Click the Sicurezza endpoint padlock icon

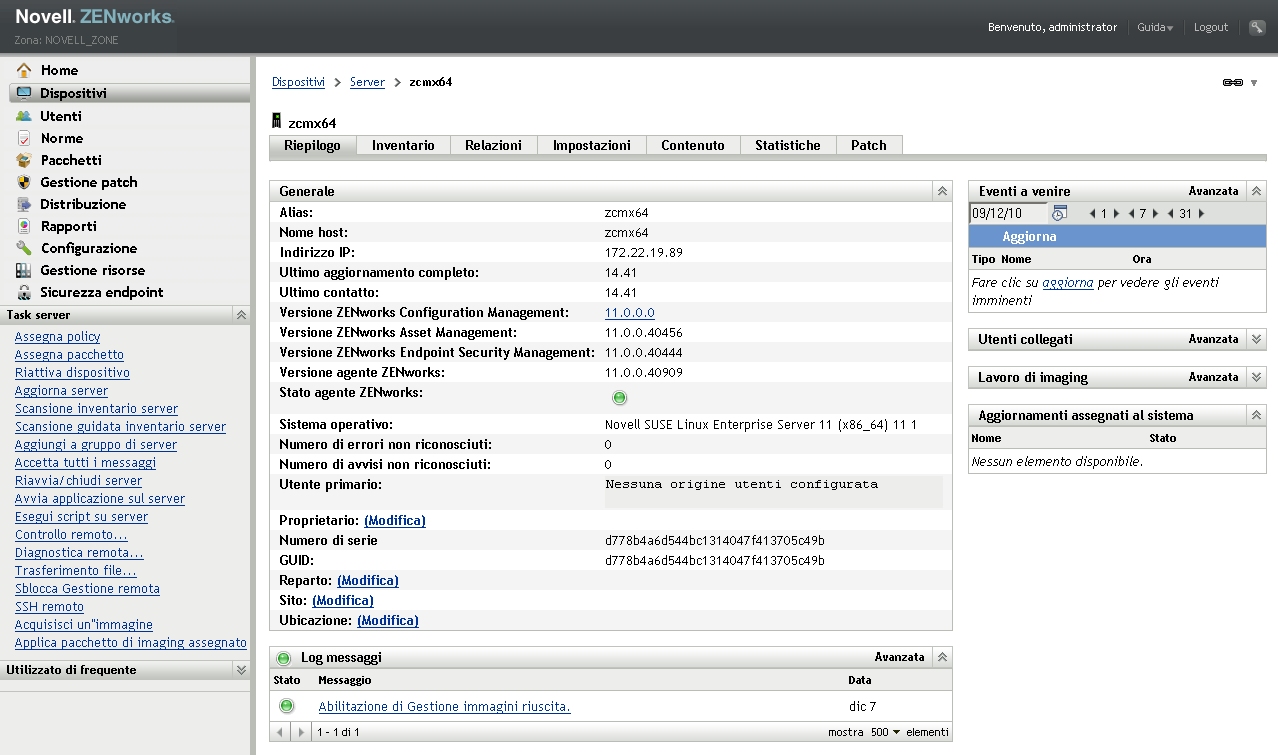click(24, 292)
